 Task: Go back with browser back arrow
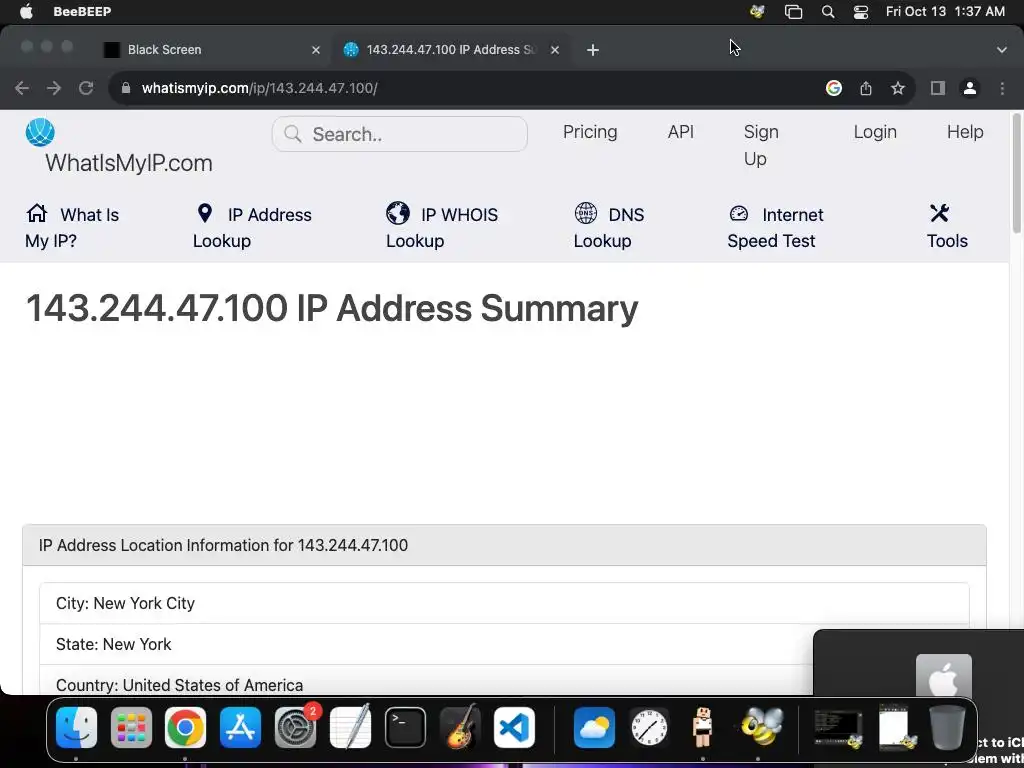pos(22,88)
